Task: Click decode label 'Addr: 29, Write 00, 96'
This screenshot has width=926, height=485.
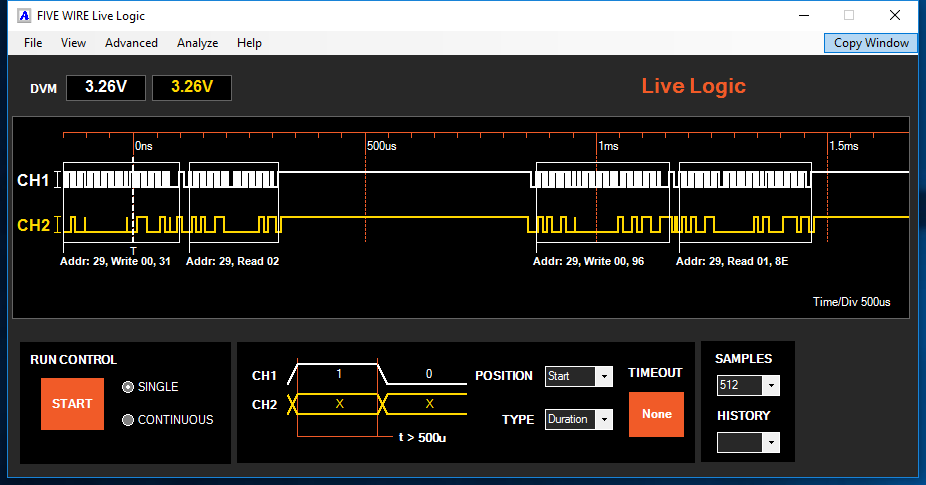Action: click(588, 261)
